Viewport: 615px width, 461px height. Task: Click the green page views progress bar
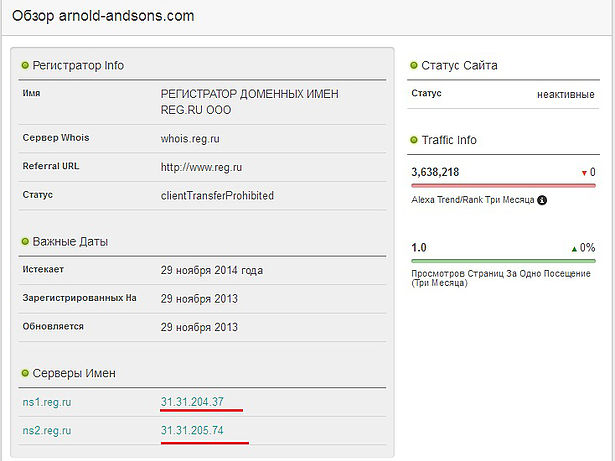coord(503,261)
